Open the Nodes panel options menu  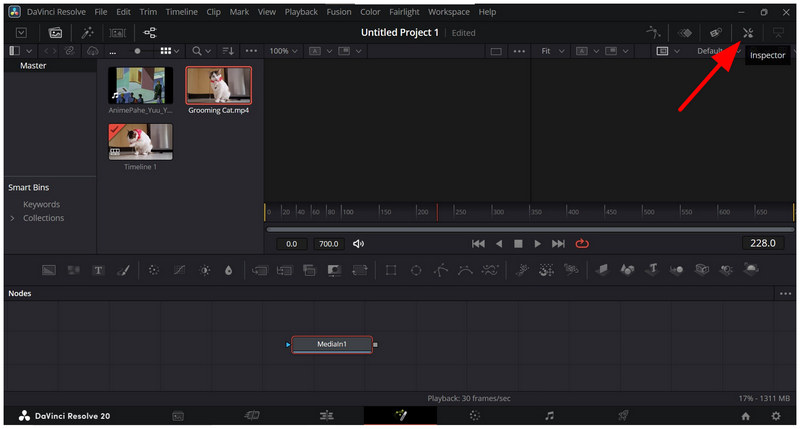click(x=785, y=294)
